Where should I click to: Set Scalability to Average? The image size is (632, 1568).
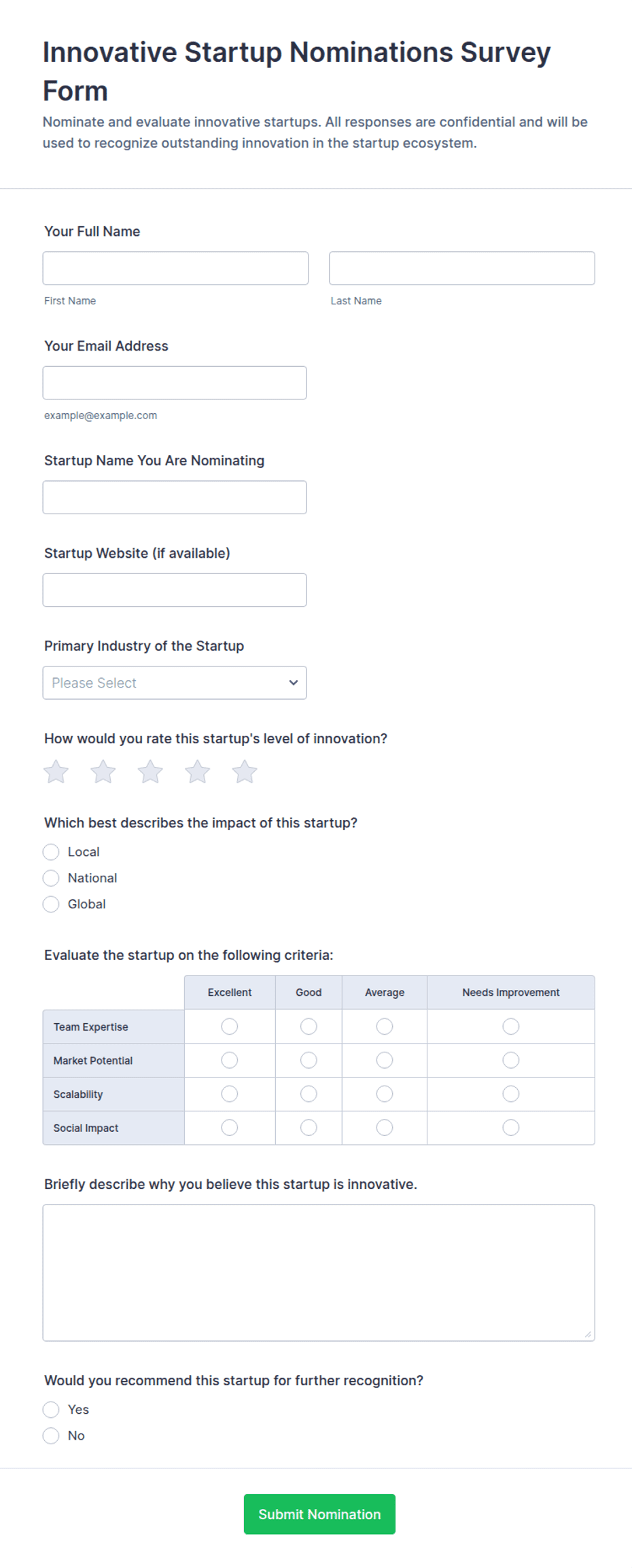pyautogui.click(x=385, y=1094)
